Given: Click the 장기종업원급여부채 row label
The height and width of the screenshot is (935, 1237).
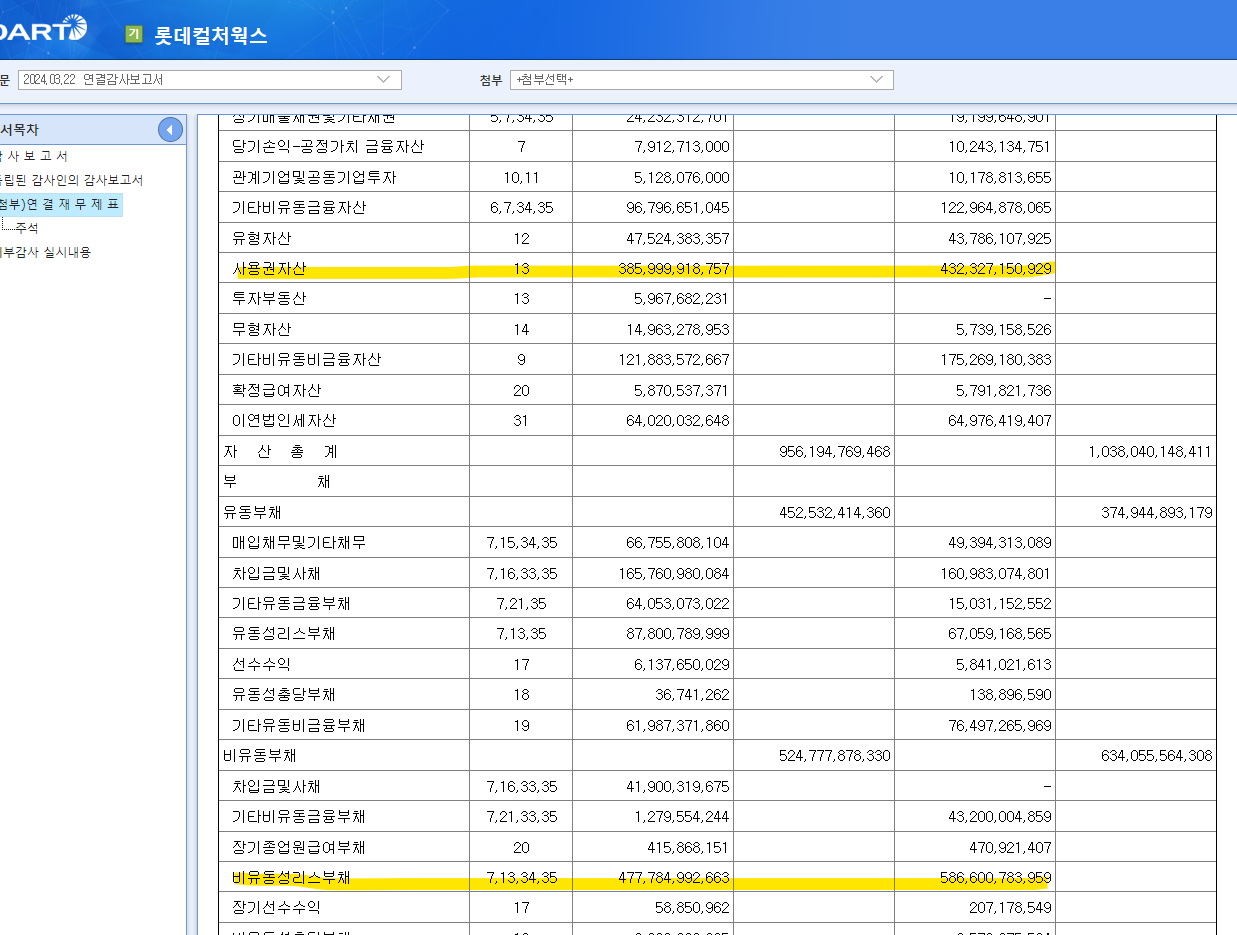Looking at the screenshot, I should coord(298,847).
